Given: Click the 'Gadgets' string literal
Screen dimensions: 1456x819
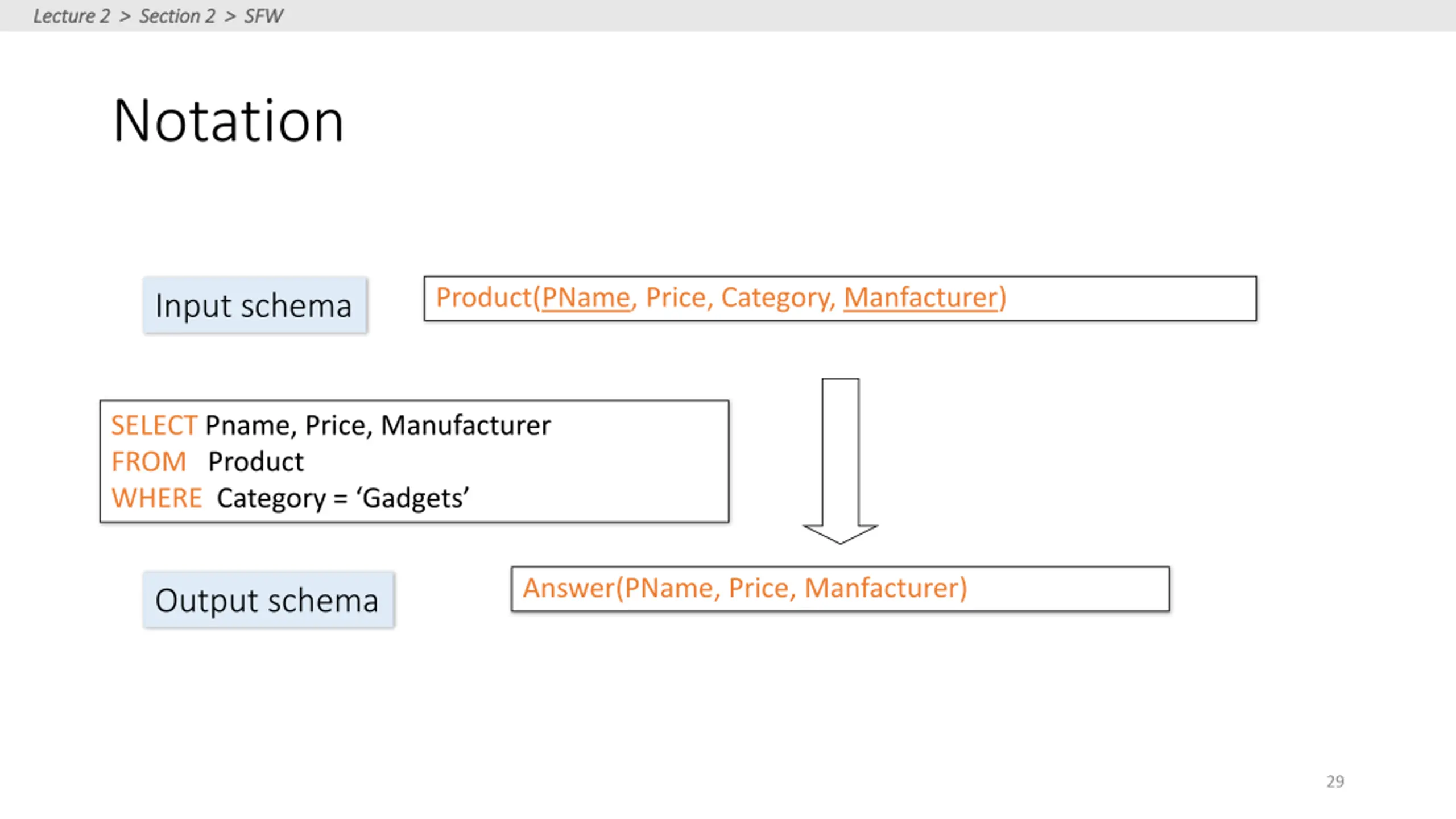Looking at the screenshot, I should (x=413, y=499).
